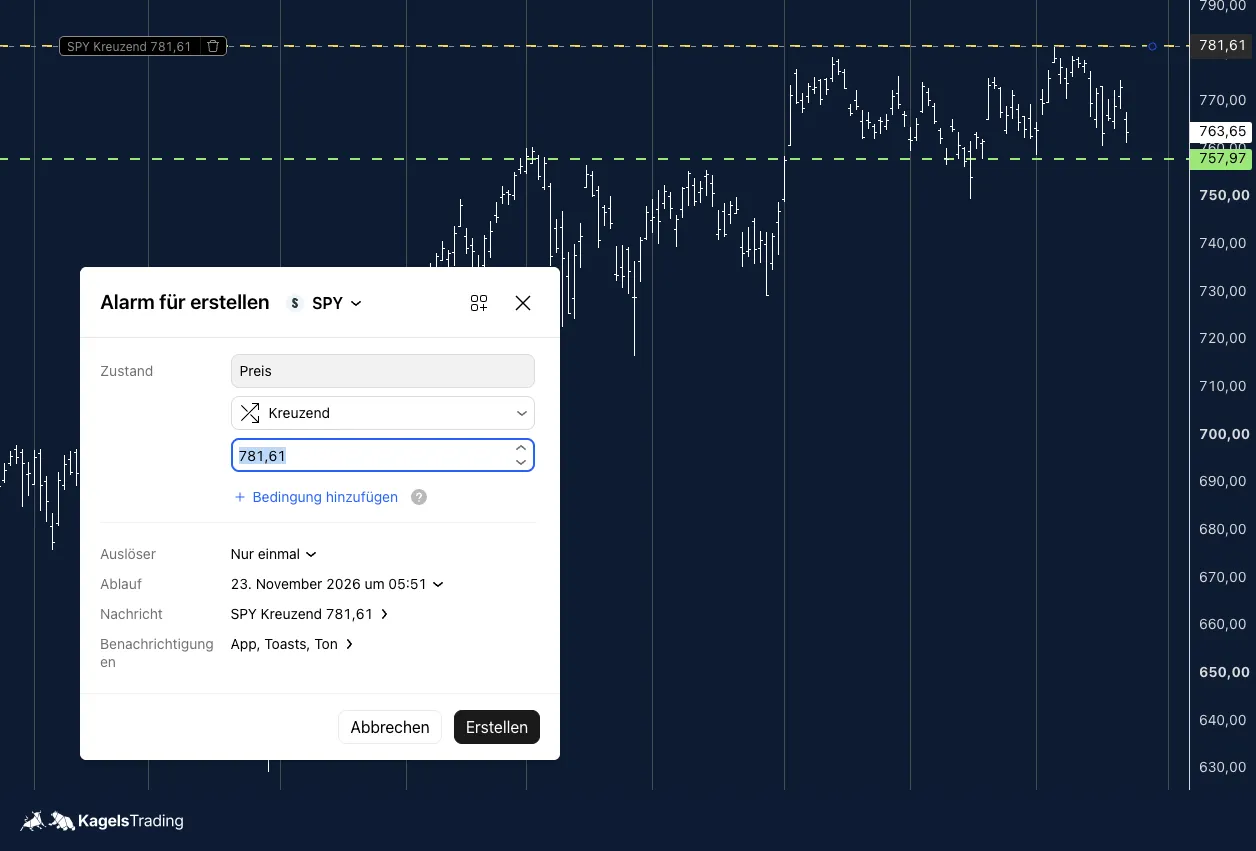1256x851 pixels.
Task: Click the green 757,97 price level label
Action: (1222, 158)
